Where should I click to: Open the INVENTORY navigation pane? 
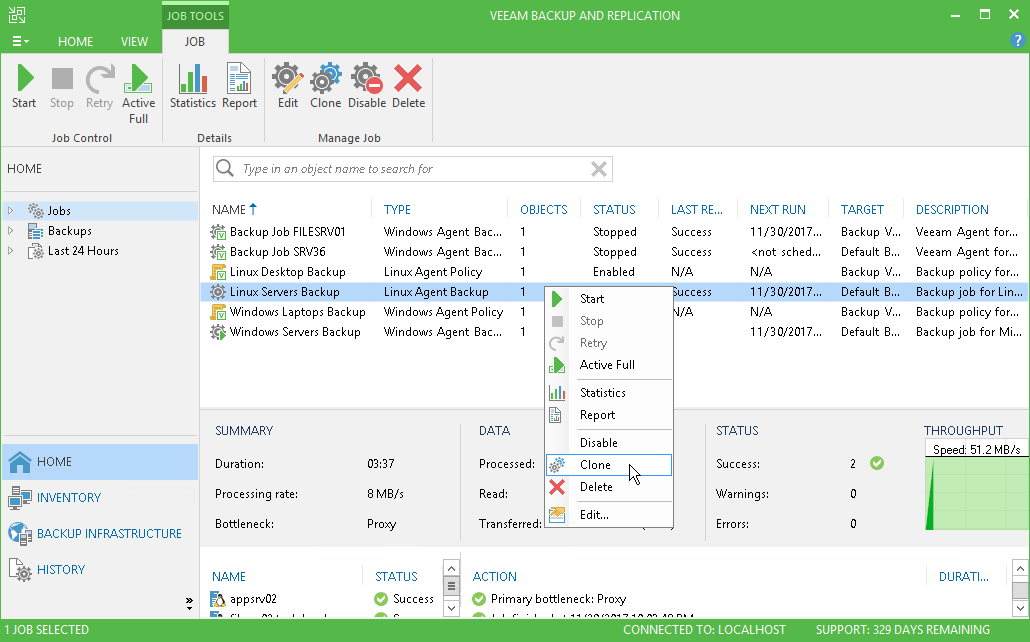100,497
